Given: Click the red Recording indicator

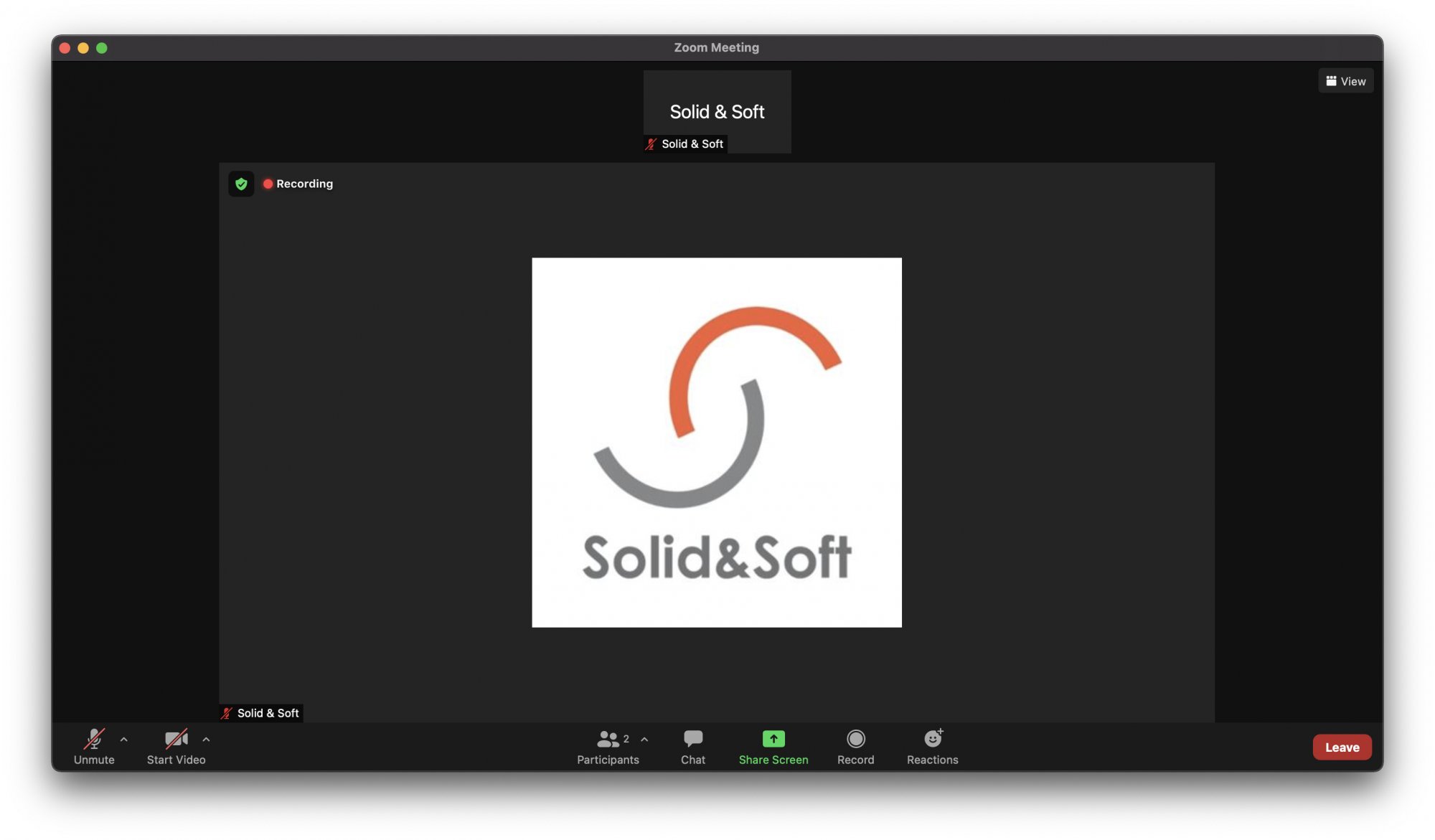Looking at the screenshot, I should (298, 184).
